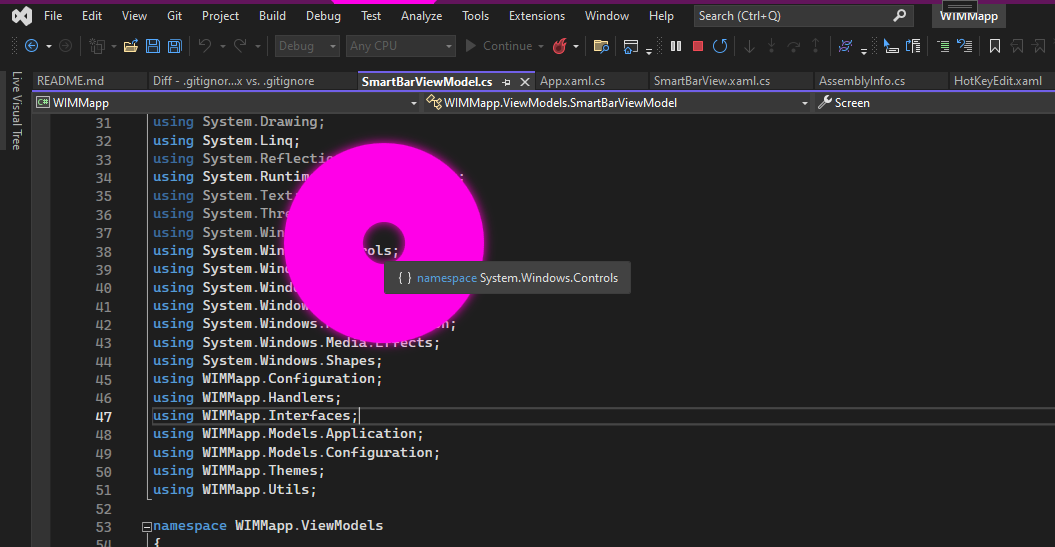Open the Project menu
The width and height of the screenshot is (1055, 547).
point(220,15)
